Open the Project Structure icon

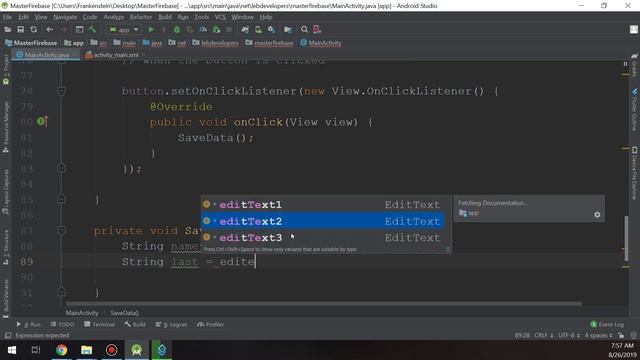tap(288, 29)
